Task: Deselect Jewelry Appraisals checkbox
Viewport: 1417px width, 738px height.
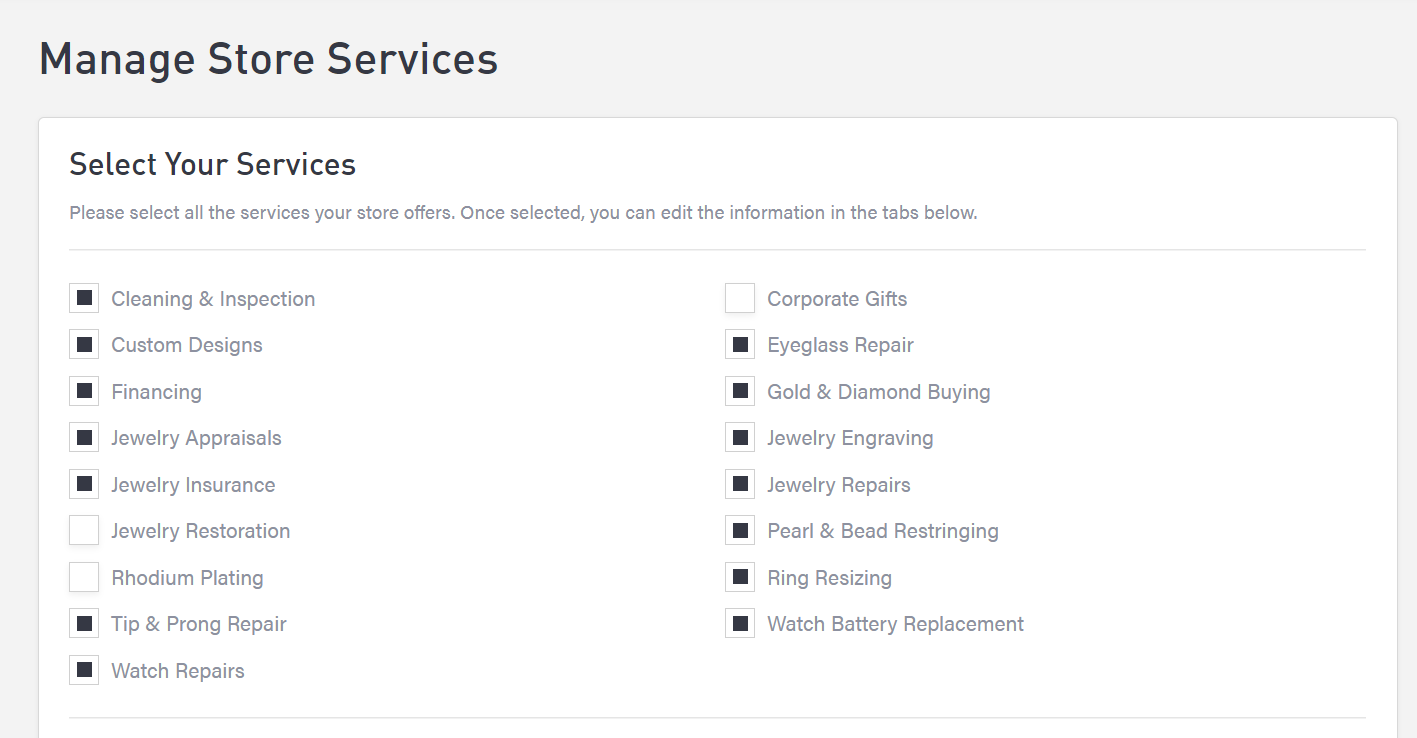Action: click(x=84, y=438)
